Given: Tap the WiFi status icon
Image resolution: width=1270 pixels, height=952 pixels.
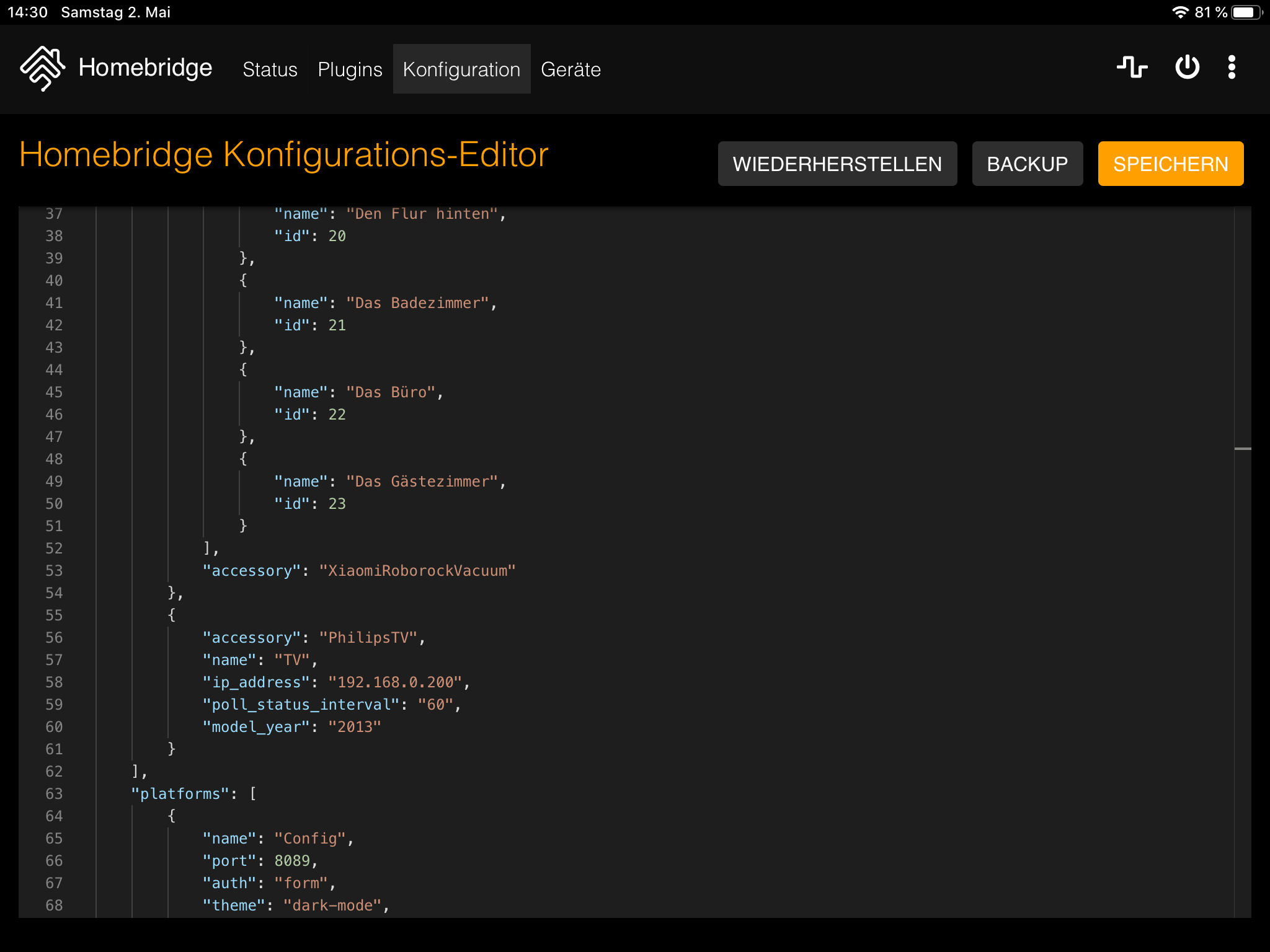Looking at the screenshot, I should click(1179, 12).
